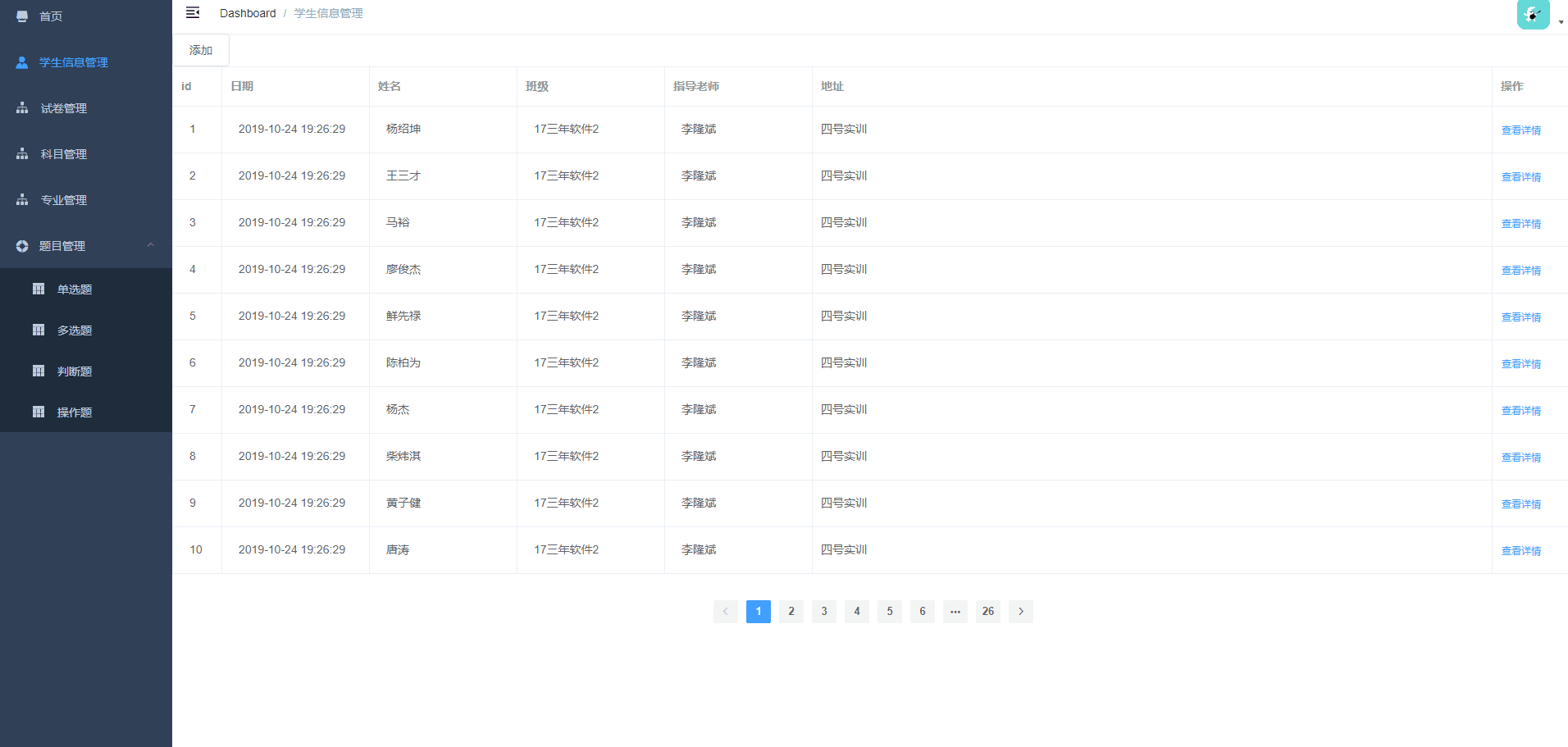Click the home icon beside 首页
The width and height of the screenshot is (1568, 747).
tap(22, 16)
